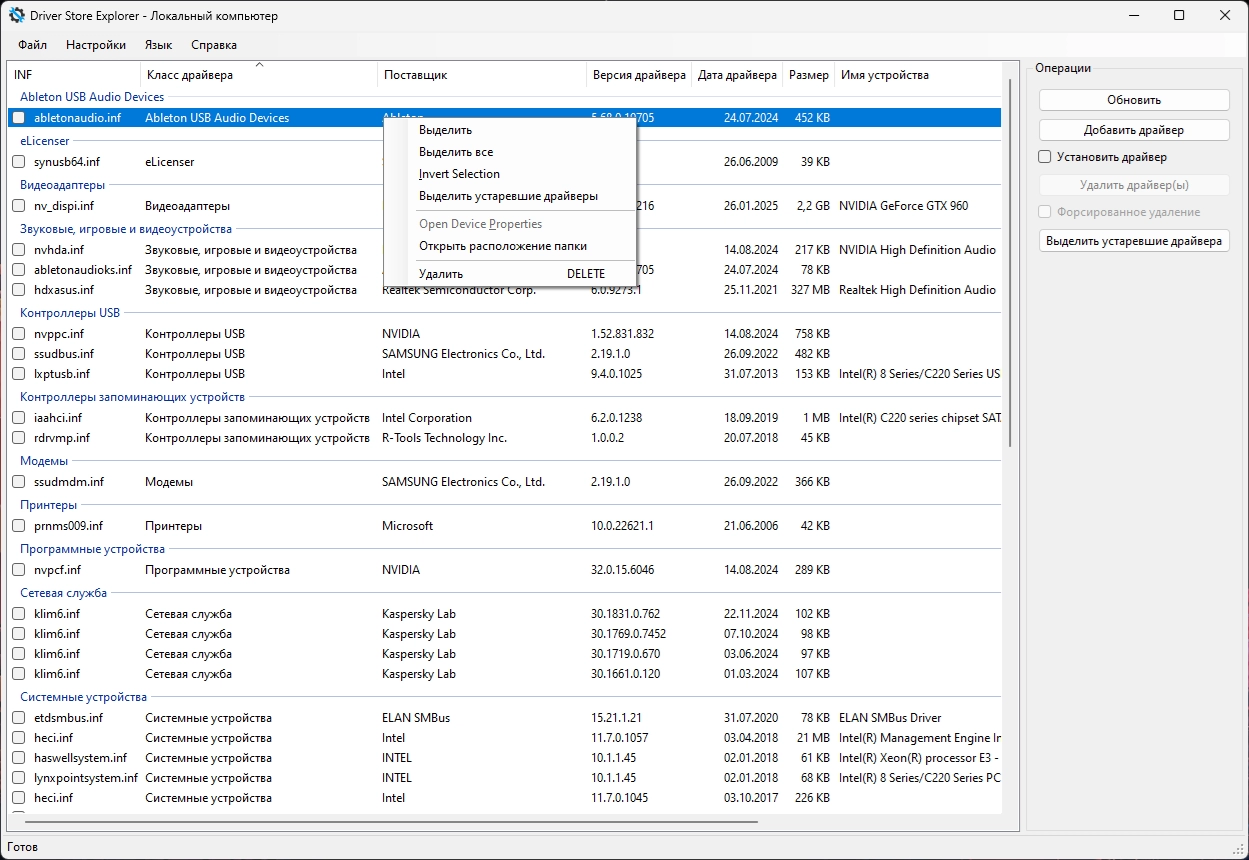Viewport: 1249px width, 860px height.
Task: Choose Удалить in the context menu
Action: pyautogui.click(x=441, y=274)
